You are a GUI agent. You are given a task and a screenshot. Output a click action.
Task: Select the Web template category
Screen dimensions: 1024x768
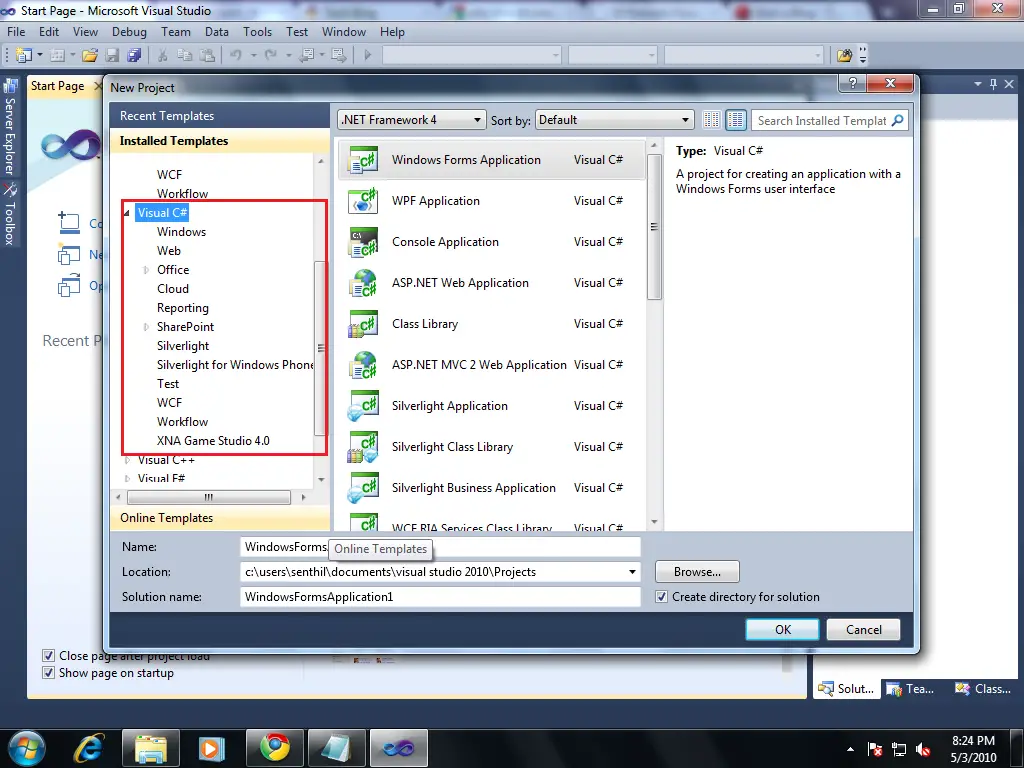pos(168,251)
